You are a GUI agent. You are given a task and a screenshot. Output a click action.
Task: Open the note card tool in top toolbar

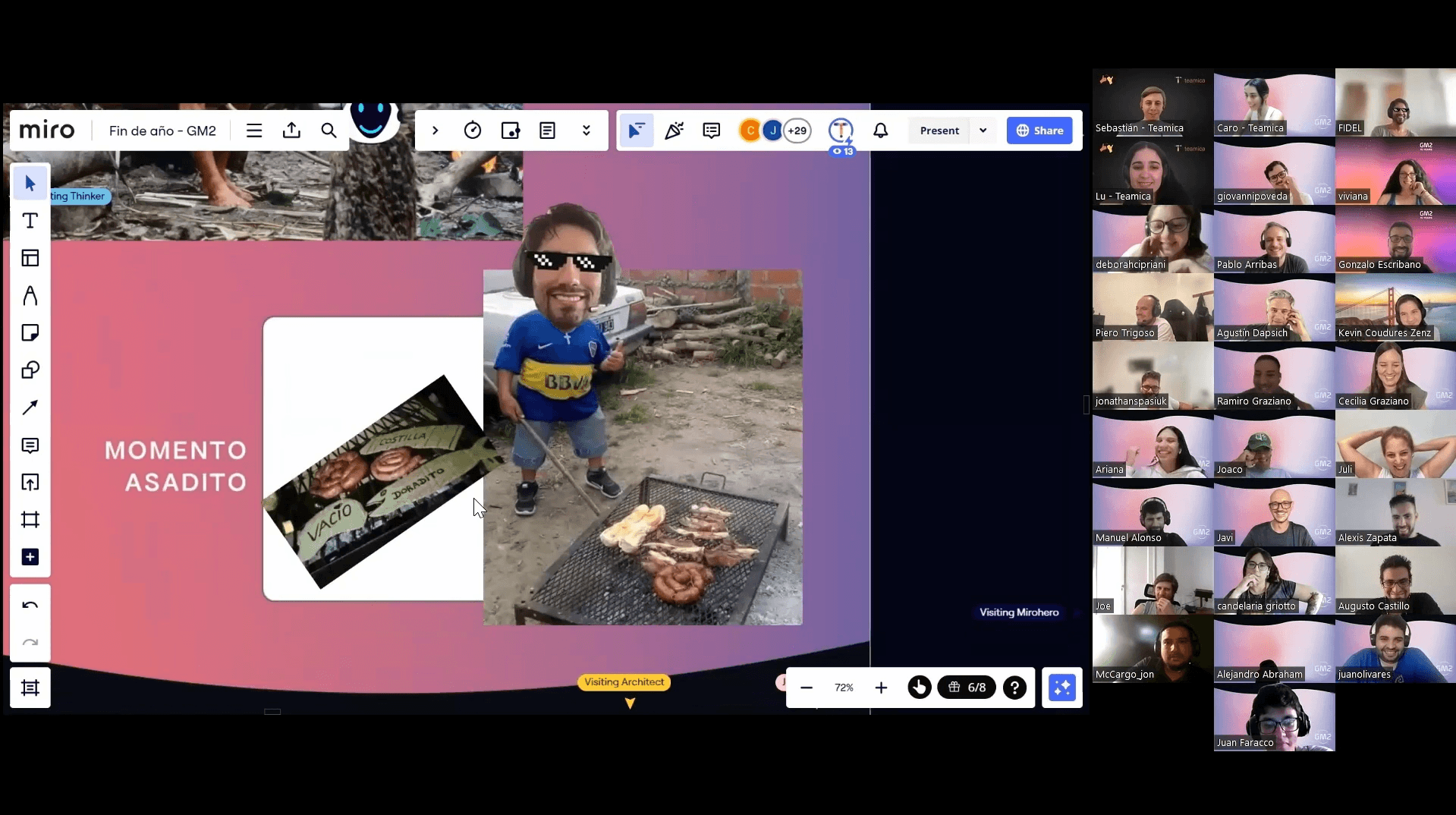click(x=511, y=131)
